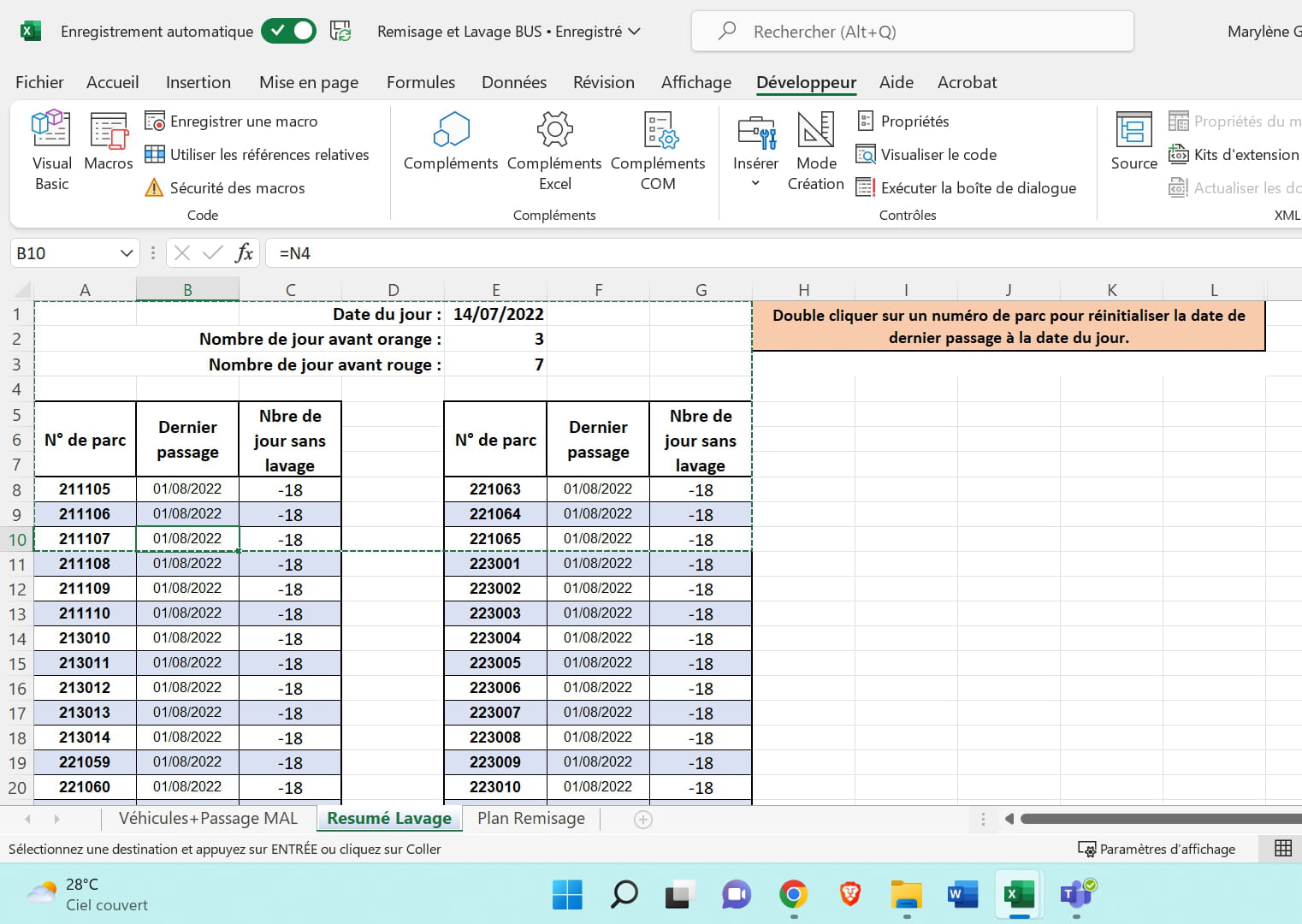1302x924 pixels.
Task: Open the document title dropdown
Action: 635,32
